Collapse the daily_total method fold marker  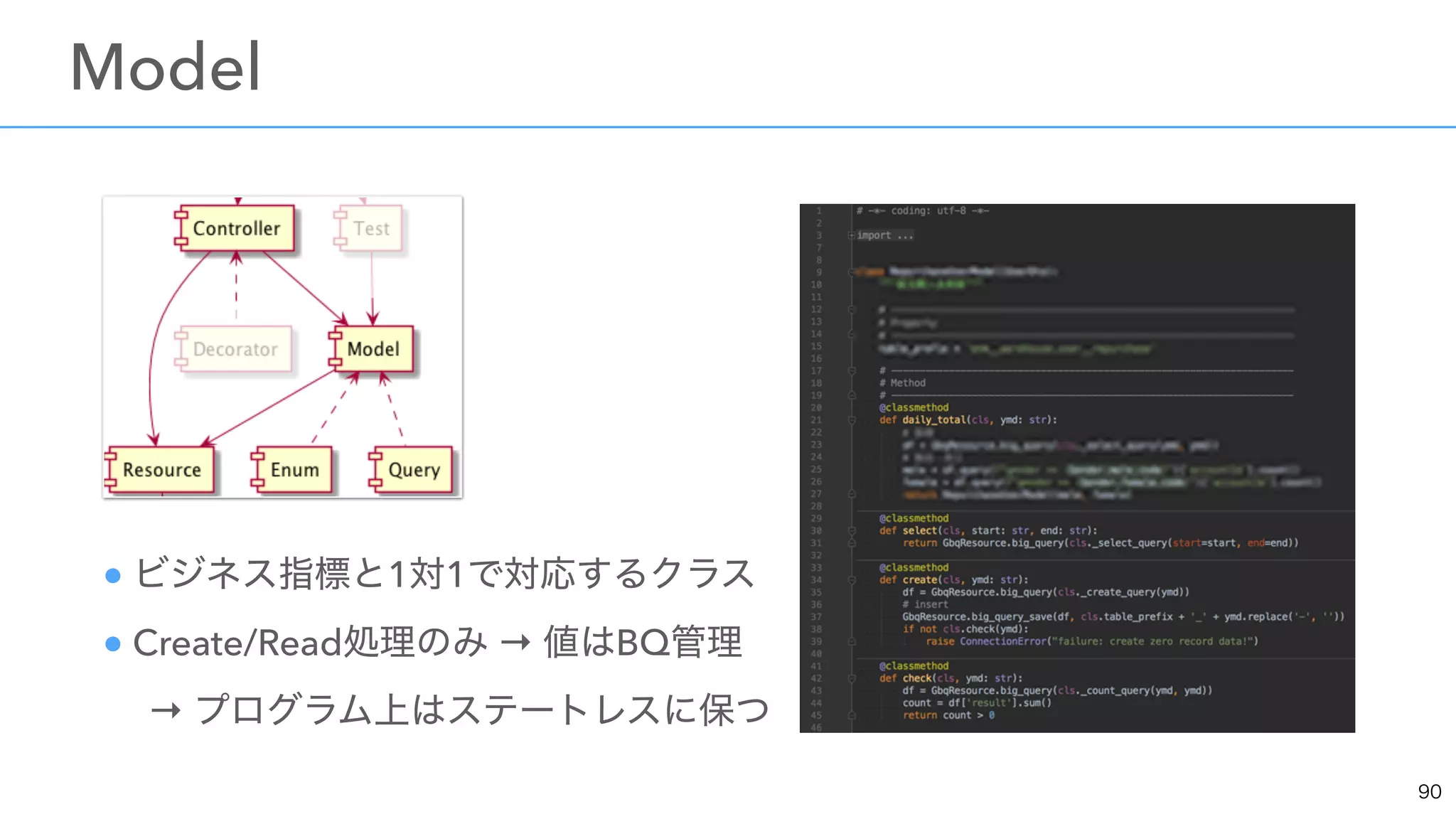pos(852,420)
